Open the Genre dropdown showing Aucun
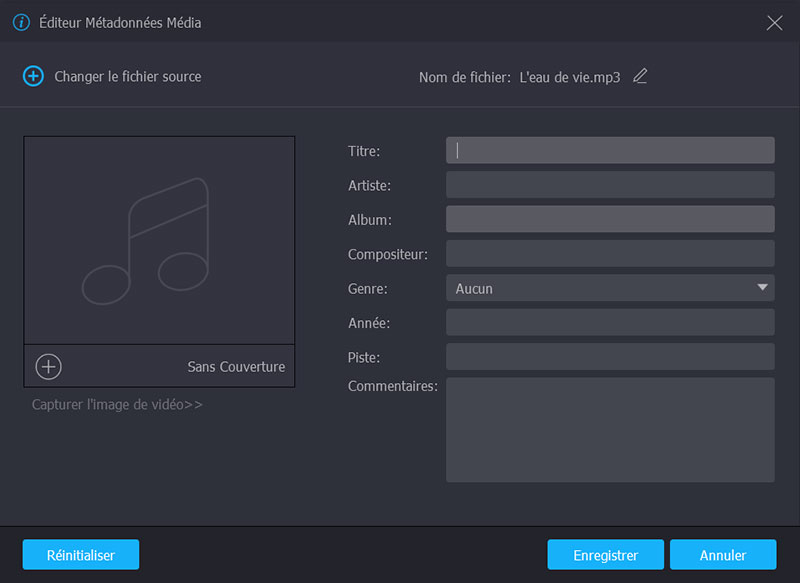 tap(610, 288)
